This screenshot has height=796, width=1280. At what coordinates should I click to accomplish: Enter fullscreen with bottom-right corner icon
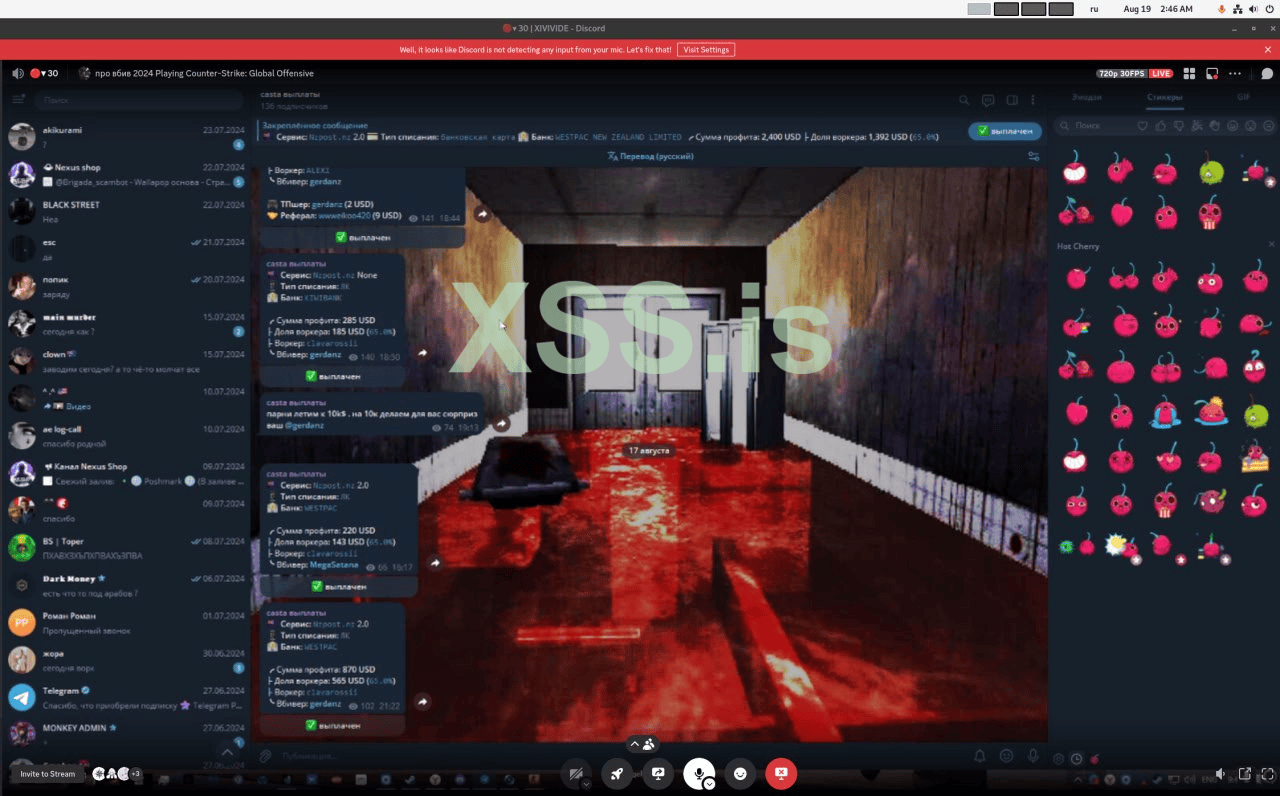(1266, 773)
